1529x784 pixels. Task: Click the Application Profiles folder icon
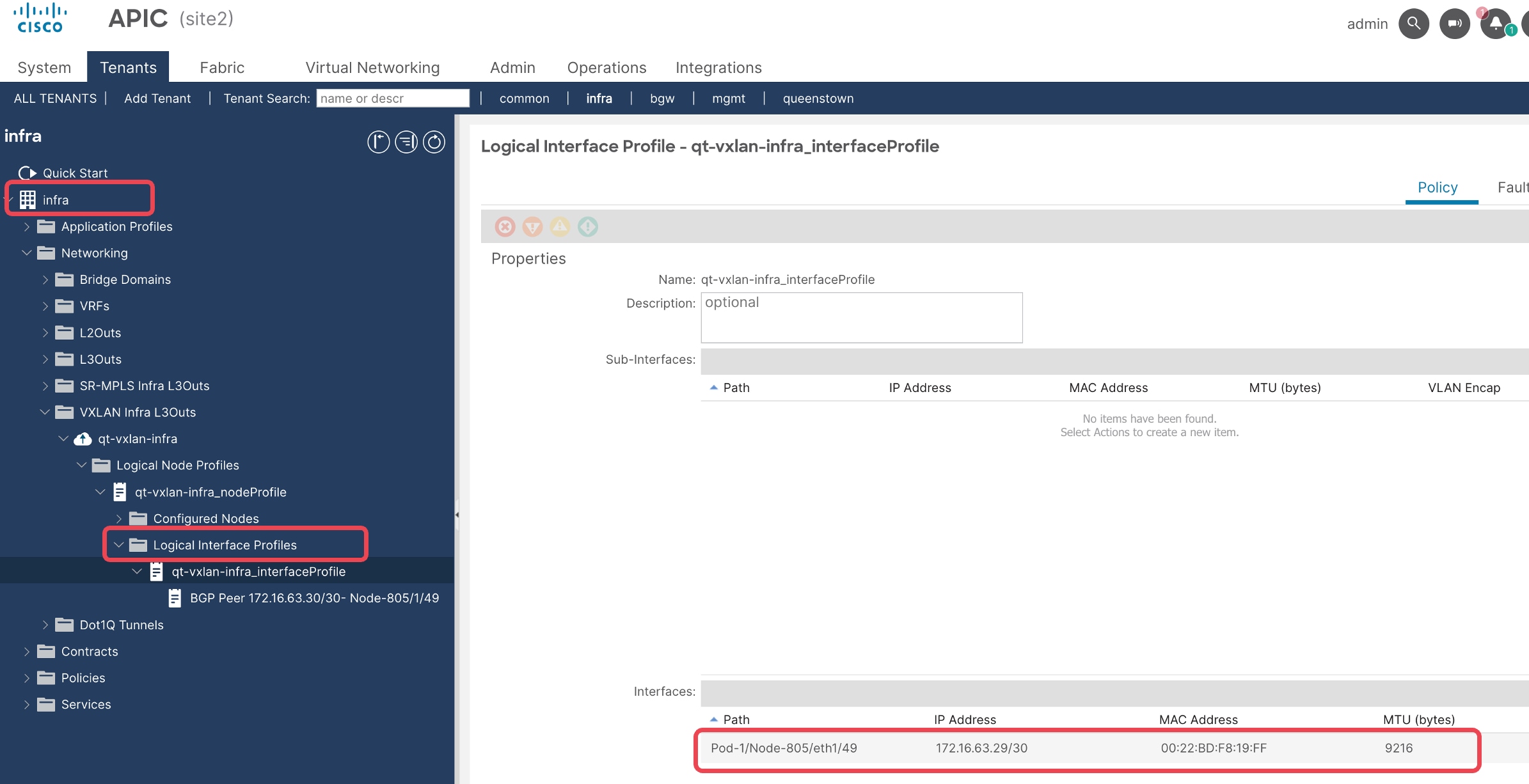tap(46, 226)
